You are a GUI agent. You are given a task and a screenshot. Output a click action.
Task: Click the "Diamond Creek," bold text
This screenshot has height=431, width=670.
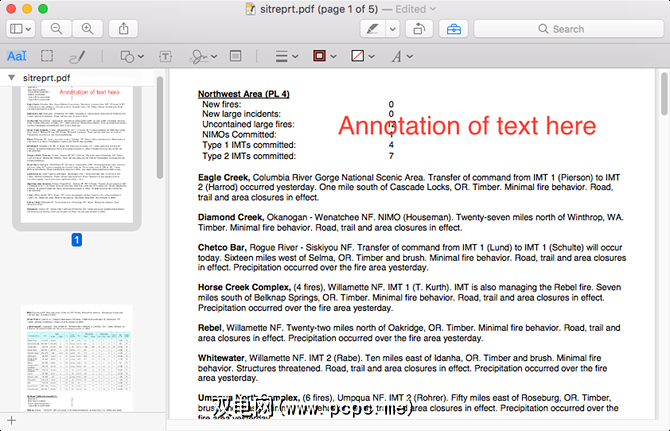231,217
